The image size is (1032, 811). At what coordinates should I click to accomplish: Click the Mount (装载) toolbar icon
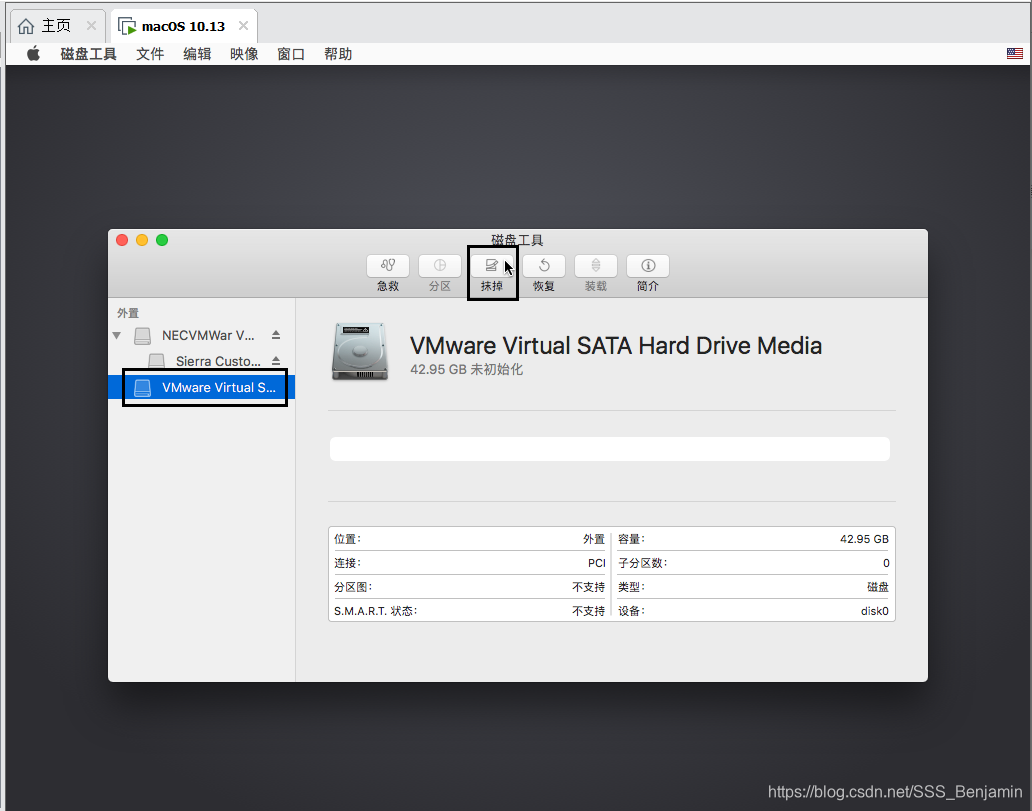pyautogui.click(x=596, y=266)
